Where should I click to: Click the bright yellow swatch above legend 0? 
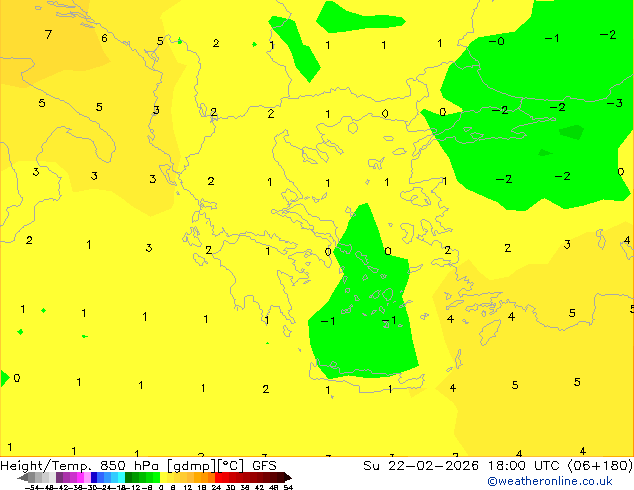[x=163, y=477]
